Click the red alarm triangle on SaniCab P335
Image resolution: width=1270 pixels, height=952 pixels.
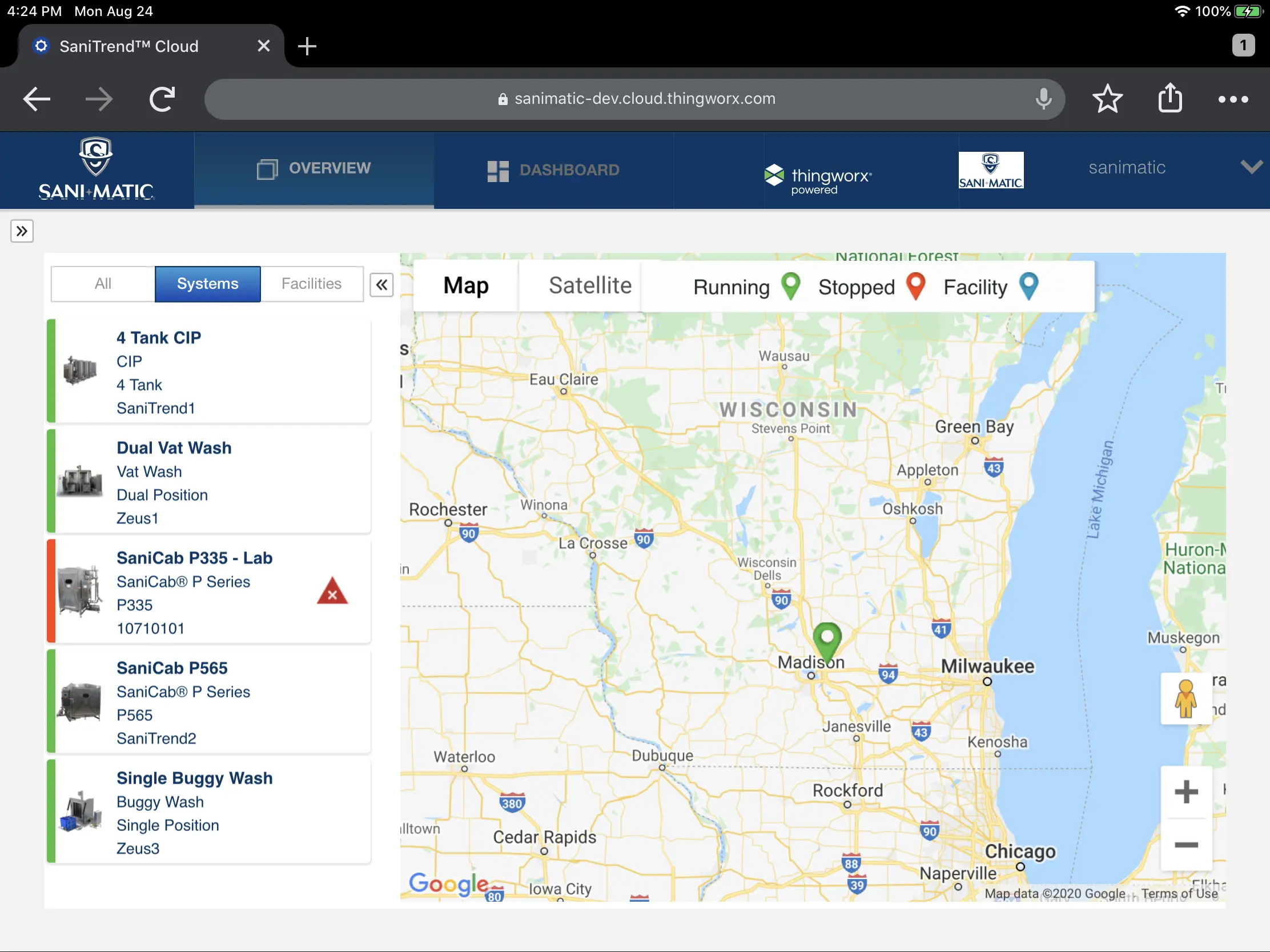click(x=332, y=592)
